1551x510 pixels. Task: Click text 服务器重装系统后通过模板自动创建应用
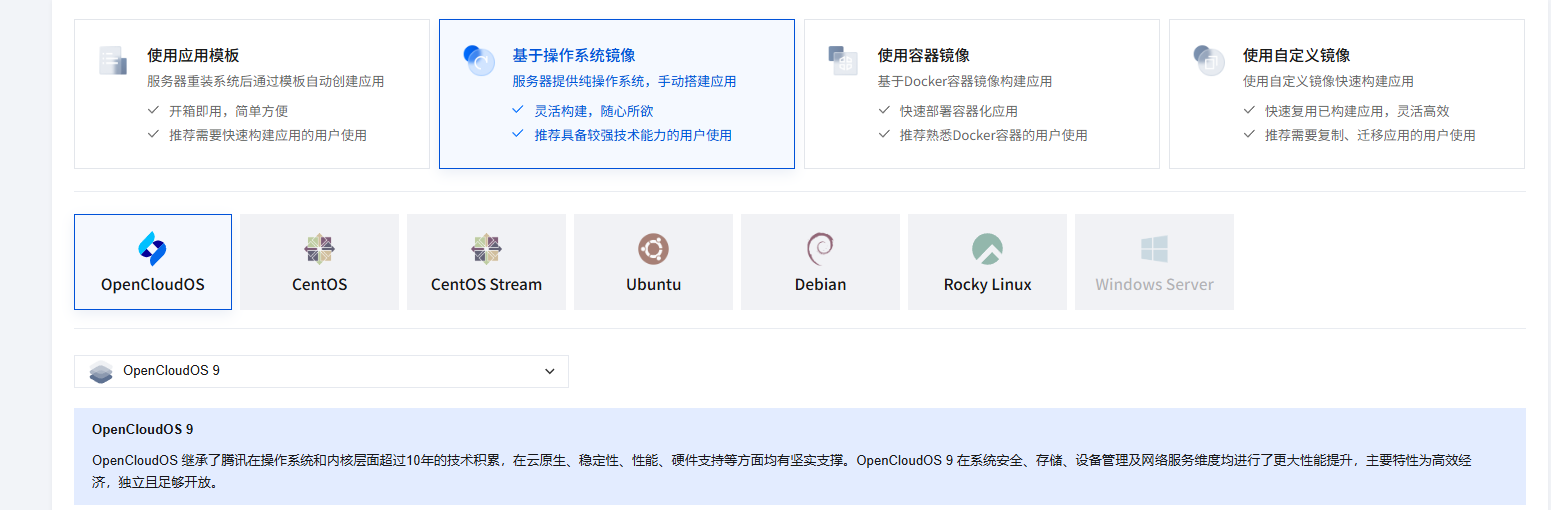(x=265, y=81)
